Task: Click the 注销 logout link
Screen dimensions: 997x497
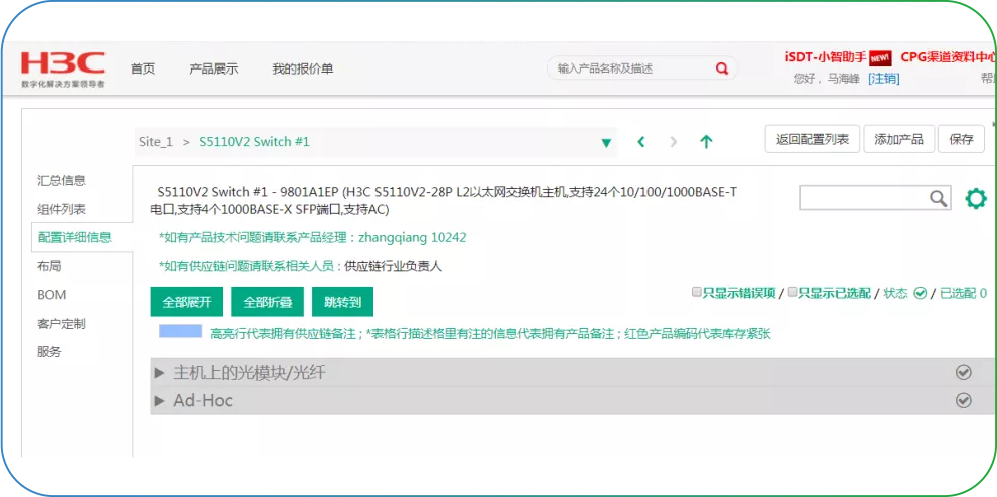Action: click(884, 79)
